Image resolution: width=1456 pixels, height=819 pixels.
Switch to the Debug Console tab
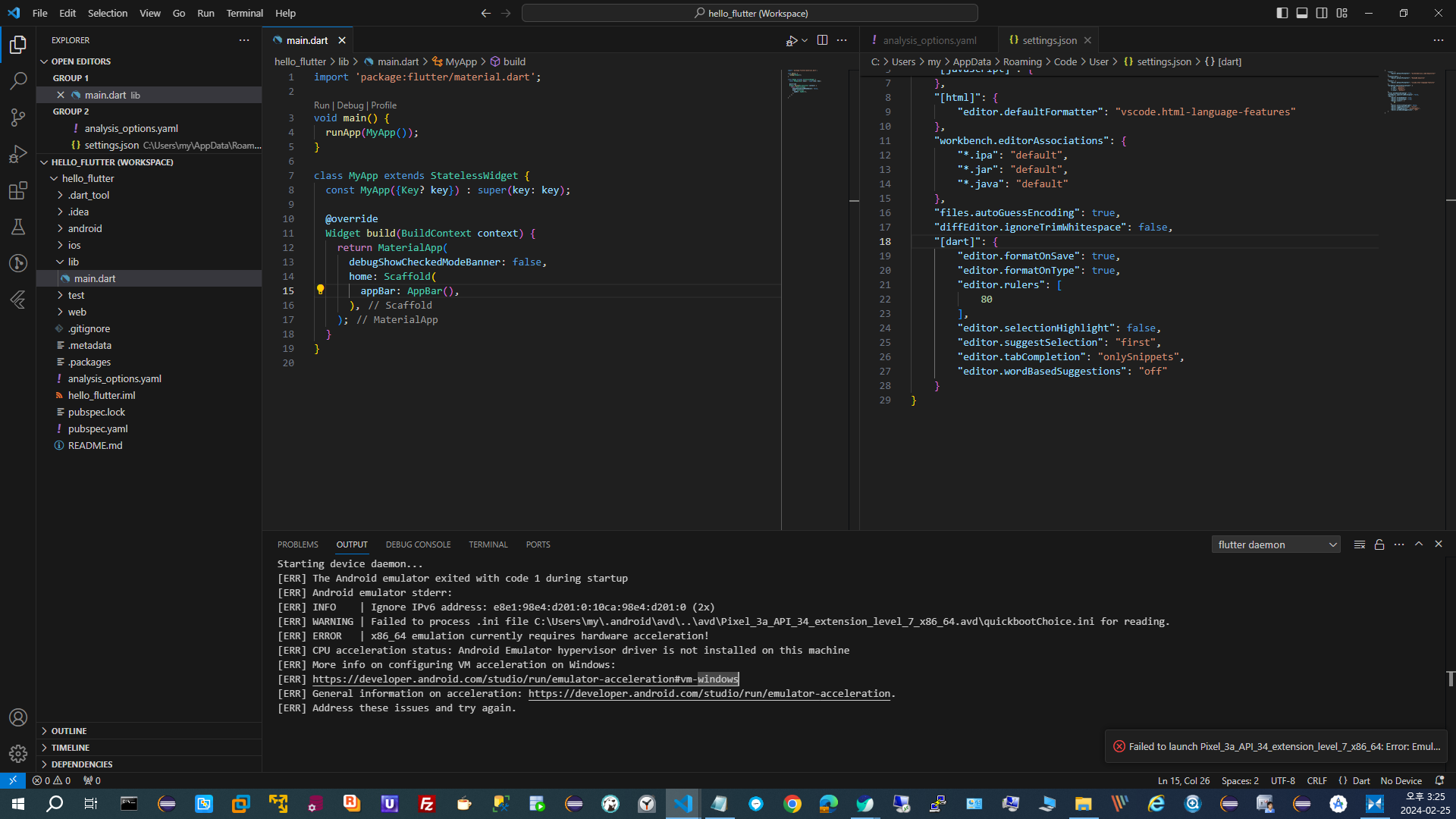point(418,544)
